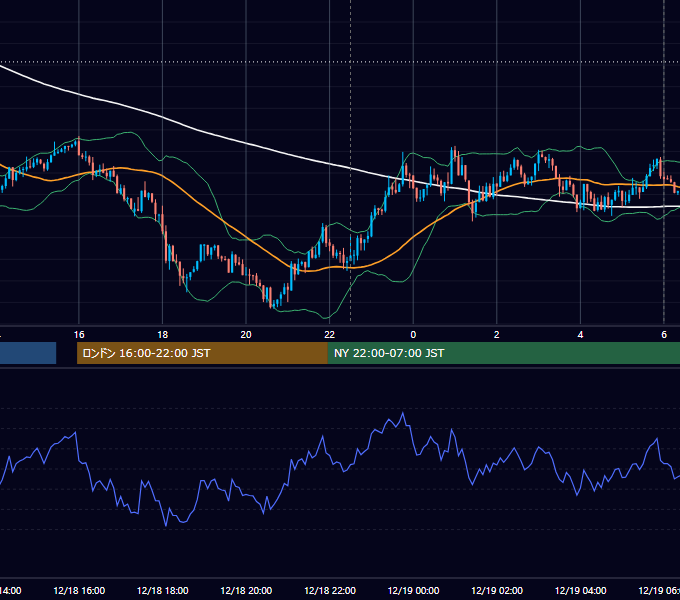680x600 pixels.
Task: Click hour label 4 on upper time axis
Action: [580, 335]
